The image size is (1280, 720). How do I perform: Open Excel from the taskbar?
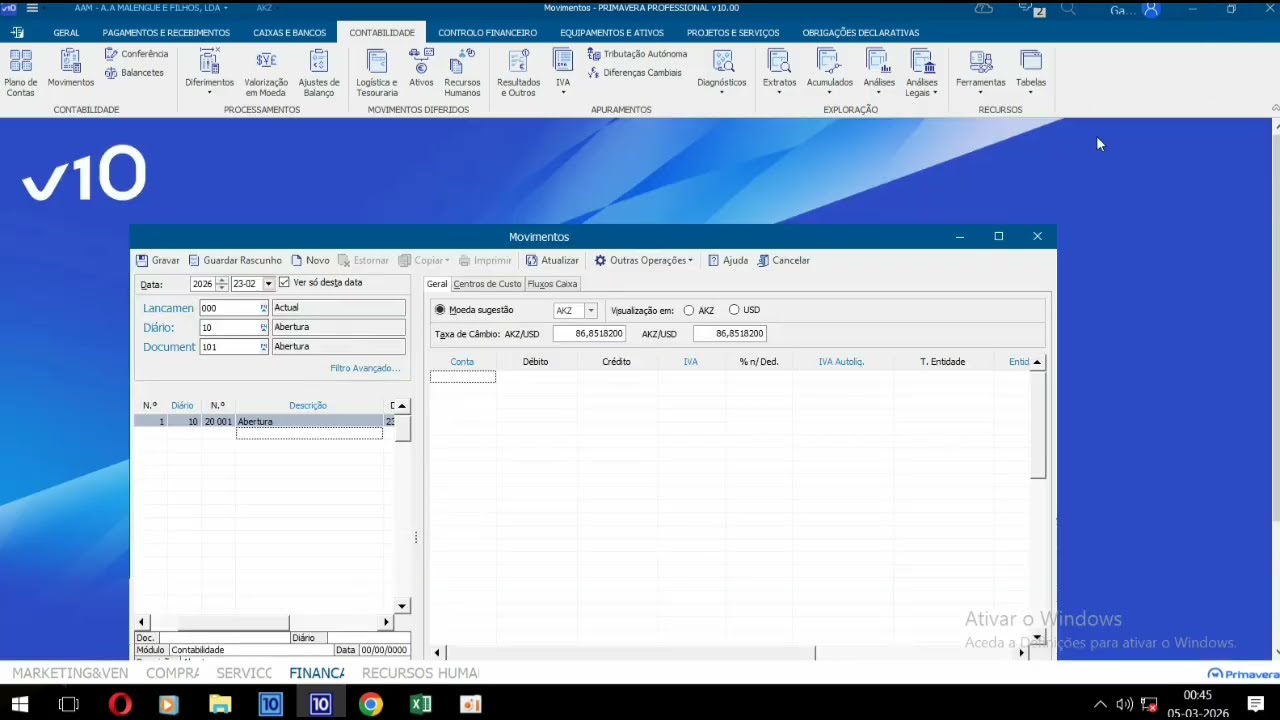[x=421, y=704]
